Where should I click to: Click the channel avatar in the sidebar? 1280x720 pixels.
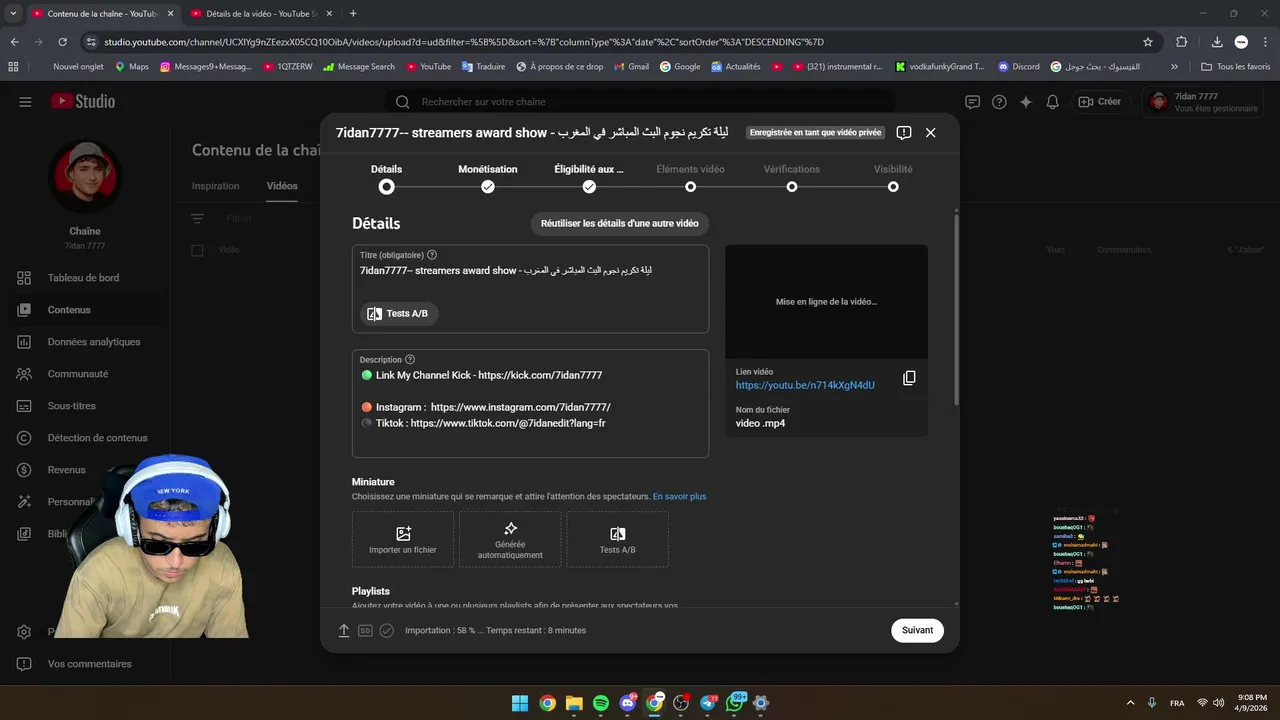pyautogui.click(x=85, y=177)
